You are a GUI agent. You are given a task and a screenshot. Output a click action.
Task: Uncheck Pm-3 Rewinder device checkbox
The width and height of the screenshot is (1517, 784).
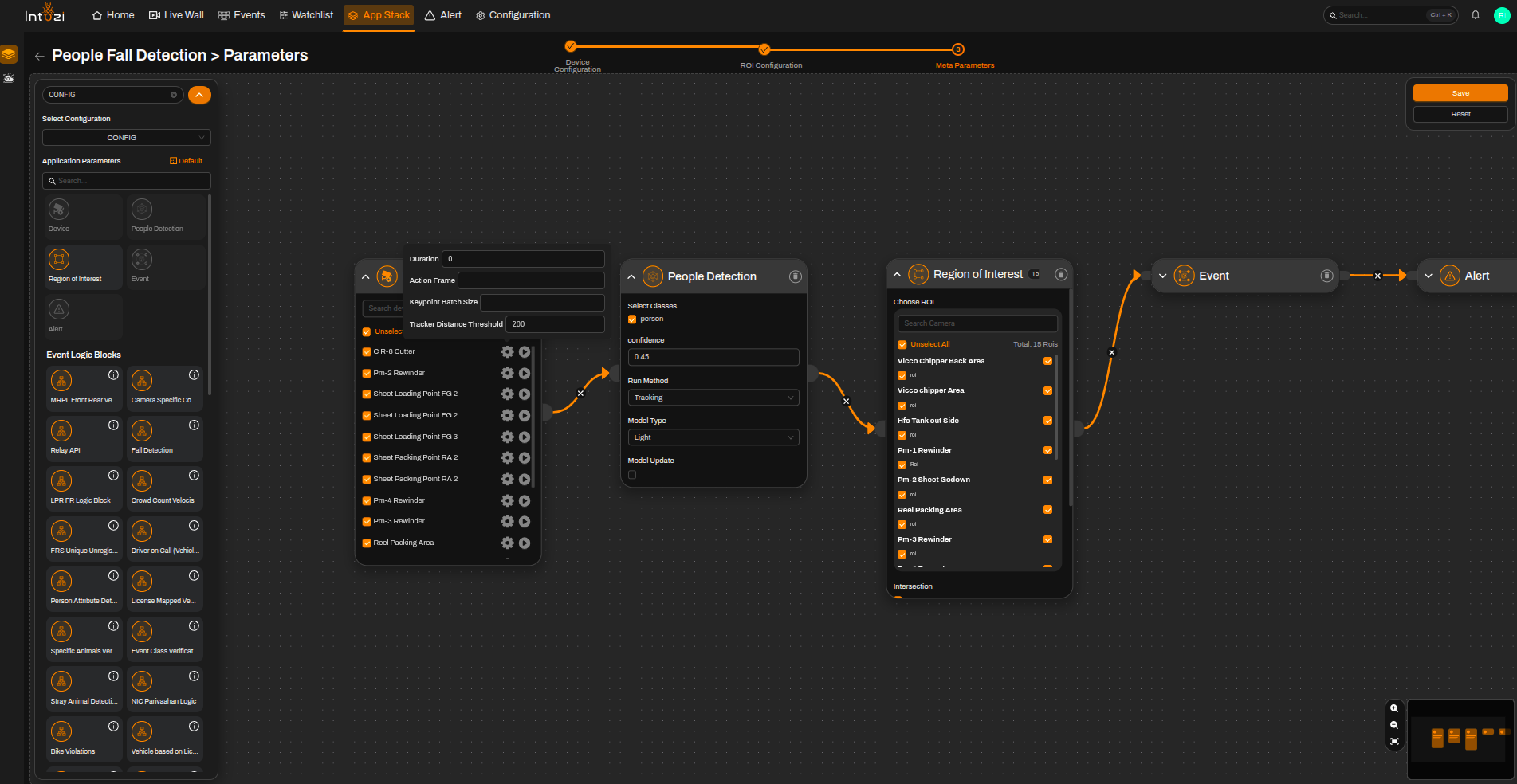(x=367, y=522)
